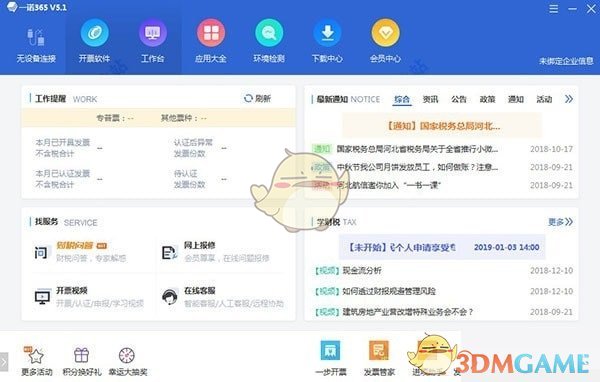This screenshot has height=382, width=600.
Task: Click 其他票种 count in summary bar
Action: pos(184,118)
